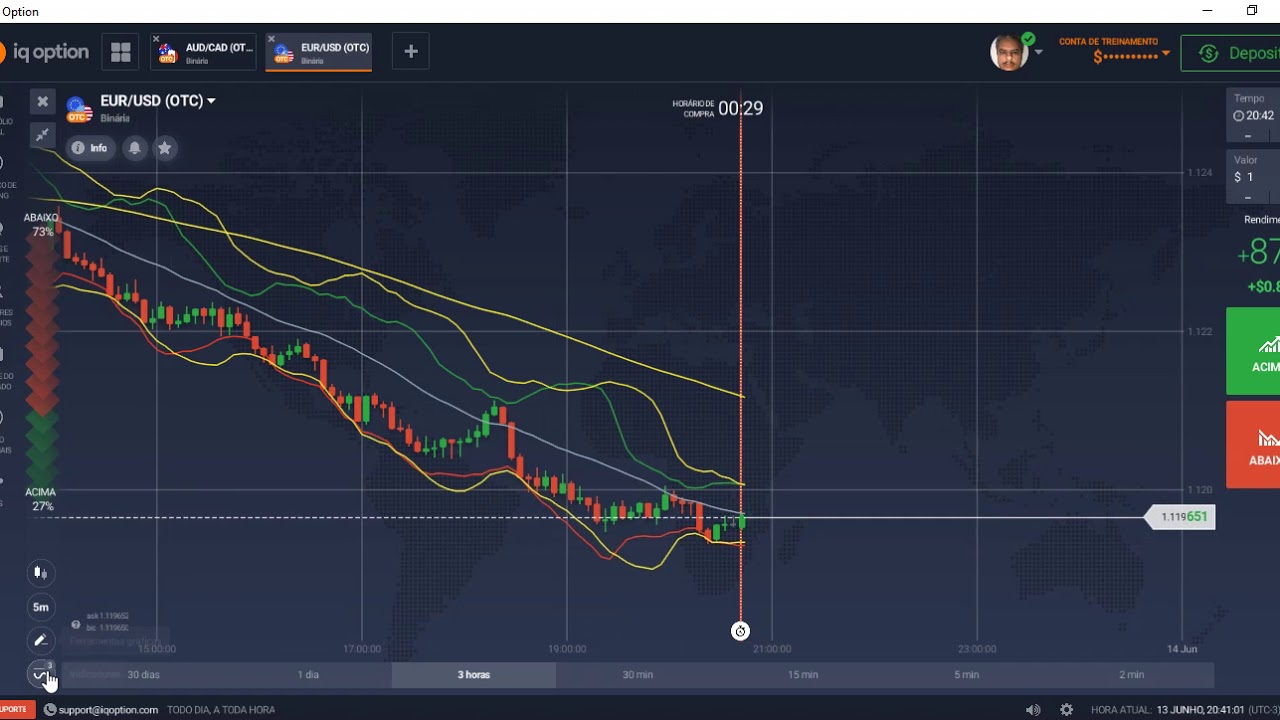Click the ABAIXO 73% sentiment label
This screenshot has width=1280, height=720.
pos(42,224)
